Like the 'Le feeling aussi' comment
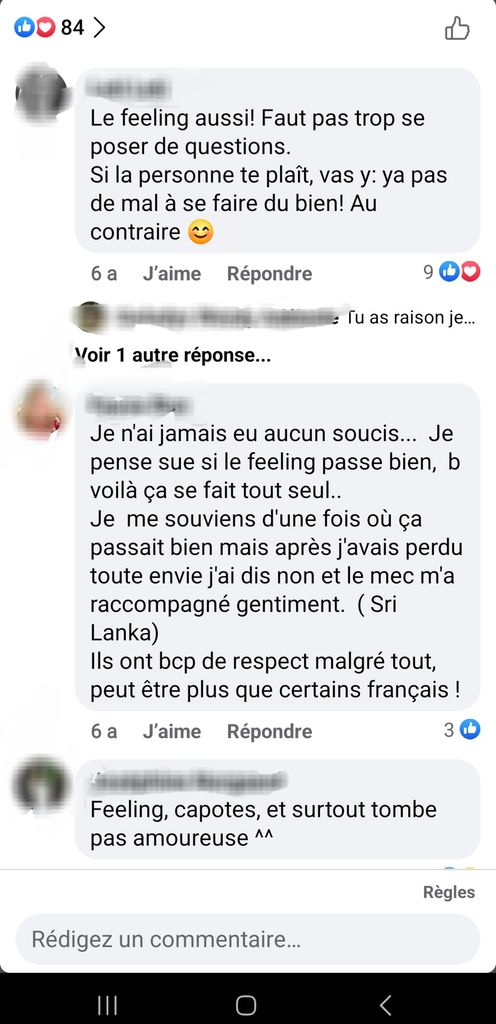This screenshot has height=1024, width=496. [x=172, y=274]
